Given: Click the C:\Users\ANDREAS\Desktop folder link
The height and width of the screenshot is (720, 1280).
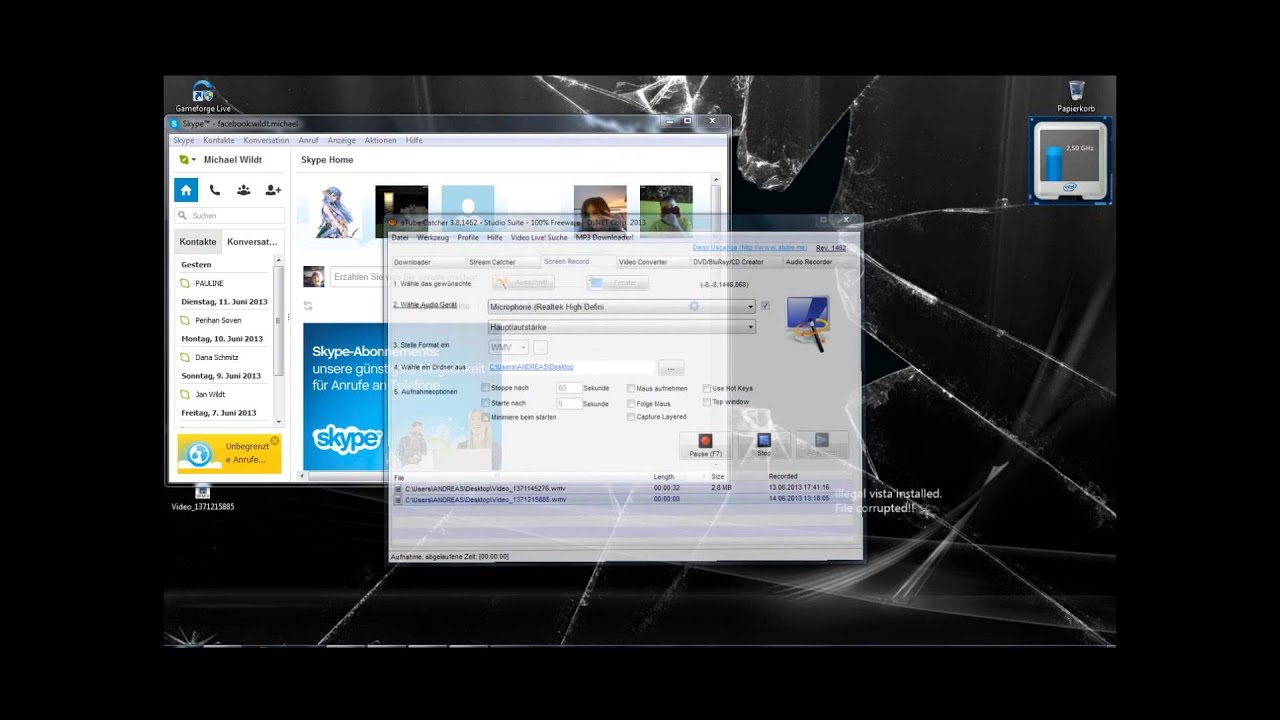Looking at the screenshot, I should click(531, 367).
